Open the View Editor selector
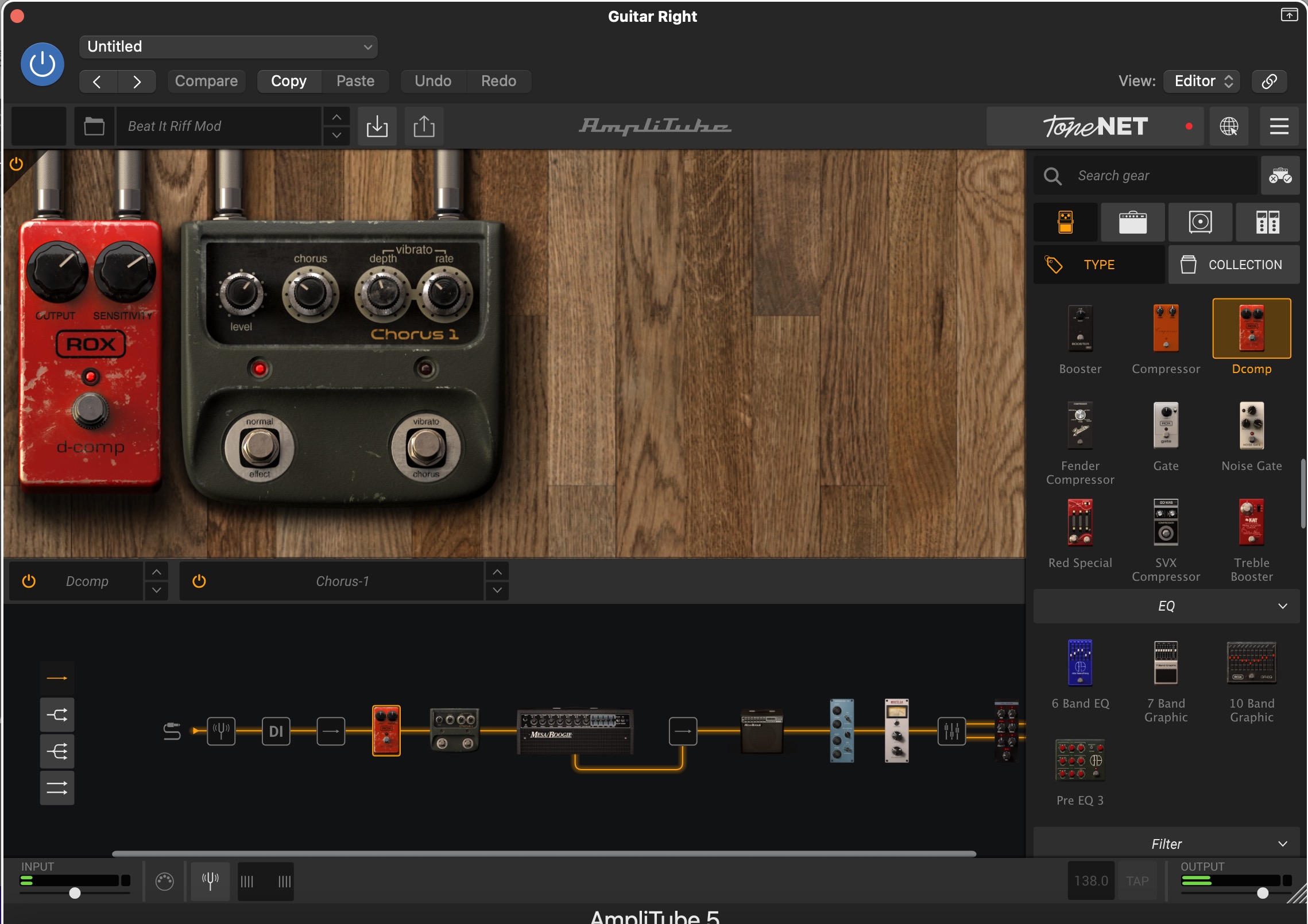The image size is (1308, 924). coord(1202,81)
